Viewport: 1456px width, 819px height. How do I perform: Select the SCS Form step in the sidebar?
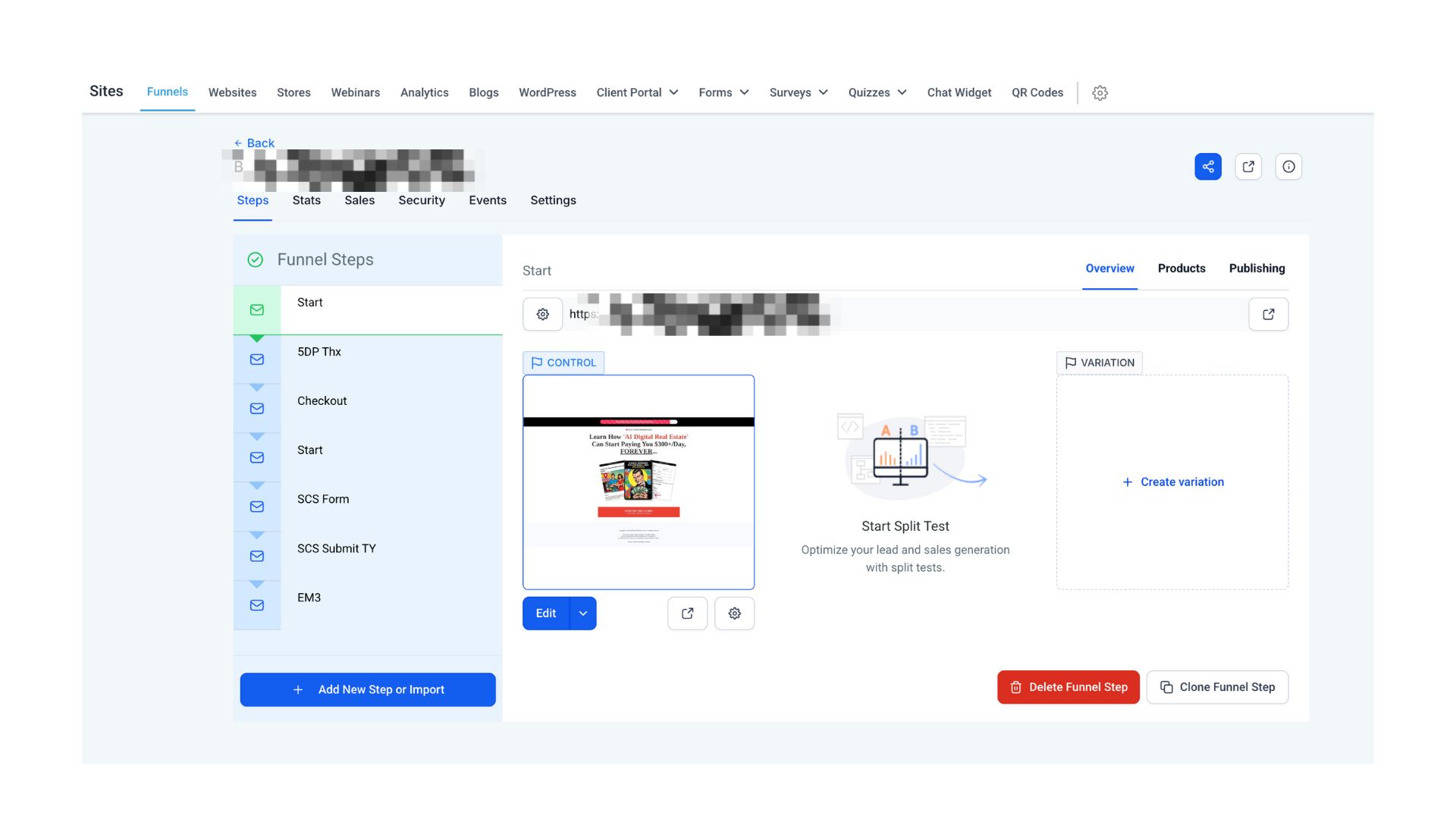pyautogui.click(x=323, y=499)
